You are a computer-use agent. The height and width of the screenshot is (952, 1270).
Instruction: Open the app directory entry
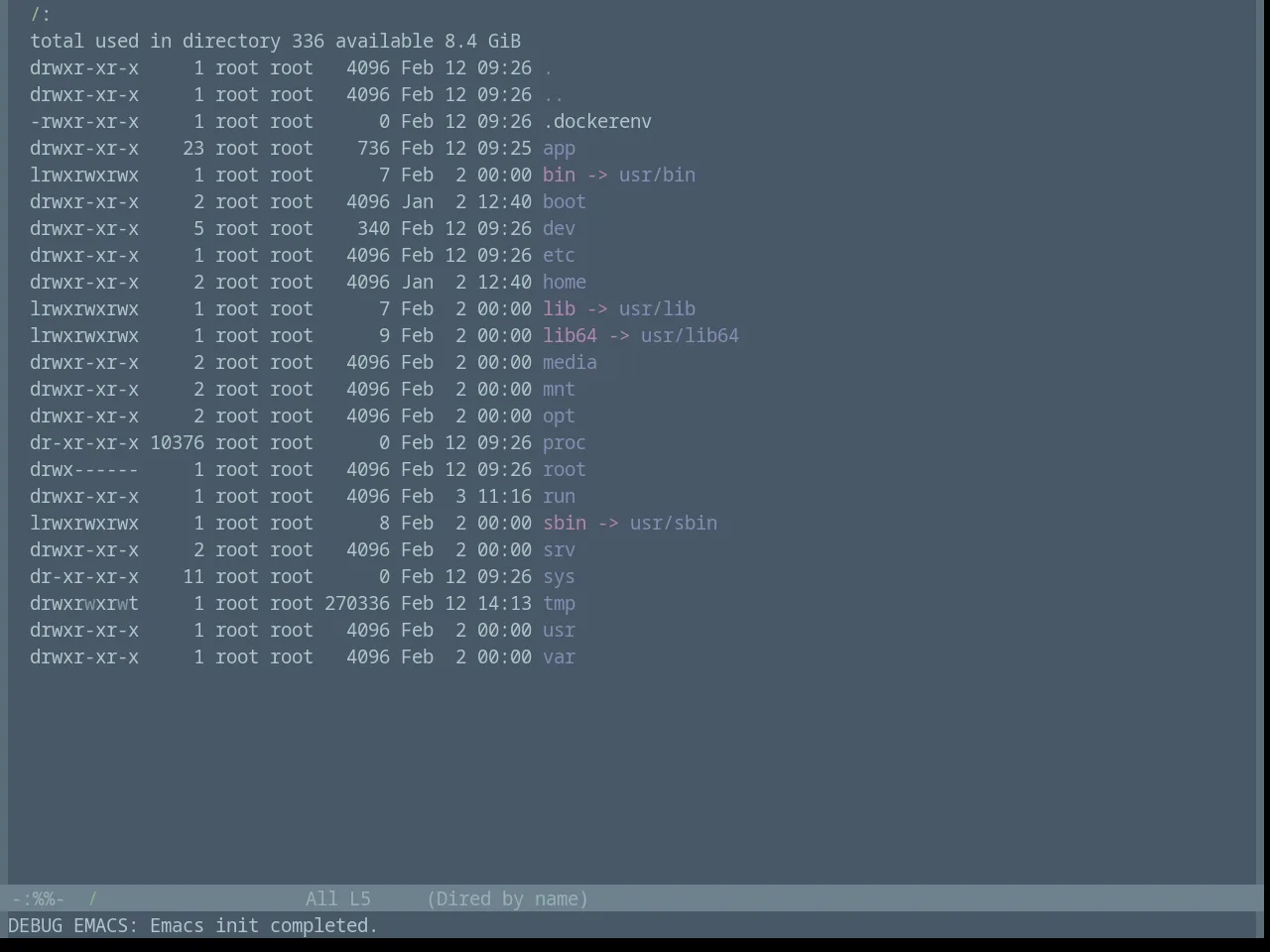point(559,149)
